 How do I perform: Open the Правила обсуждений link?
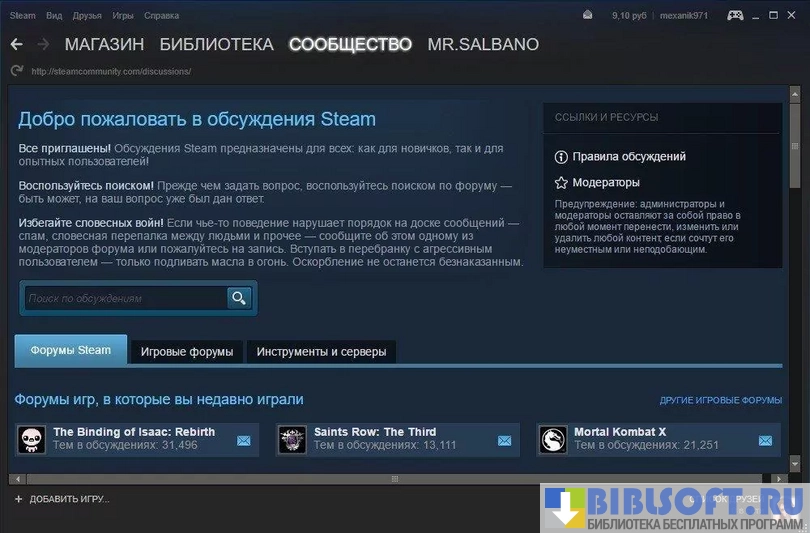point(628,157)
